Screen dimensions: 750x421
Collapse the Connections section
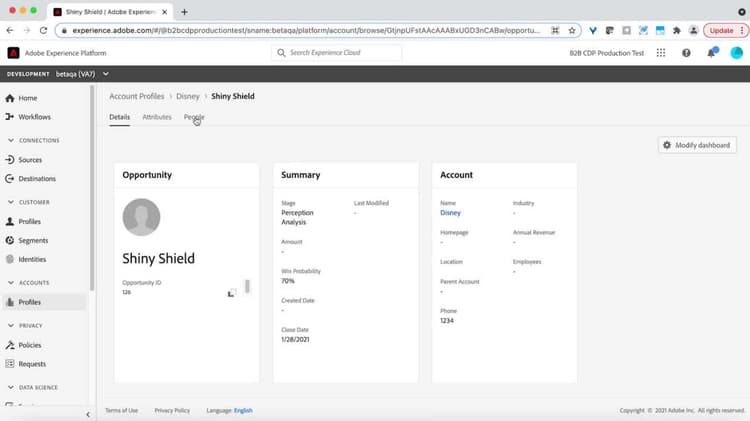point(11,140)
